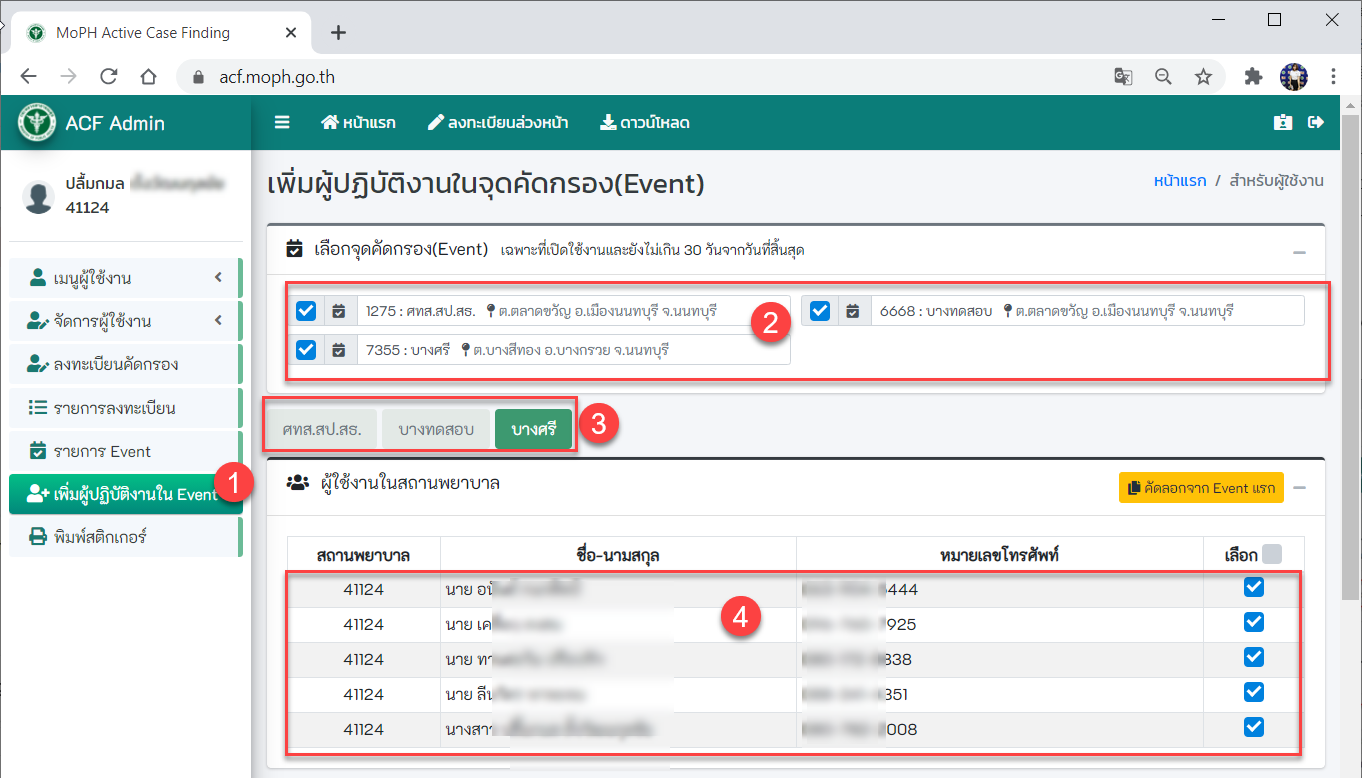Collapse the เลือกจุดคัดกรอง(Event) panel
This screenshot has width=1362, height=778.
[x=1299, y=252]
